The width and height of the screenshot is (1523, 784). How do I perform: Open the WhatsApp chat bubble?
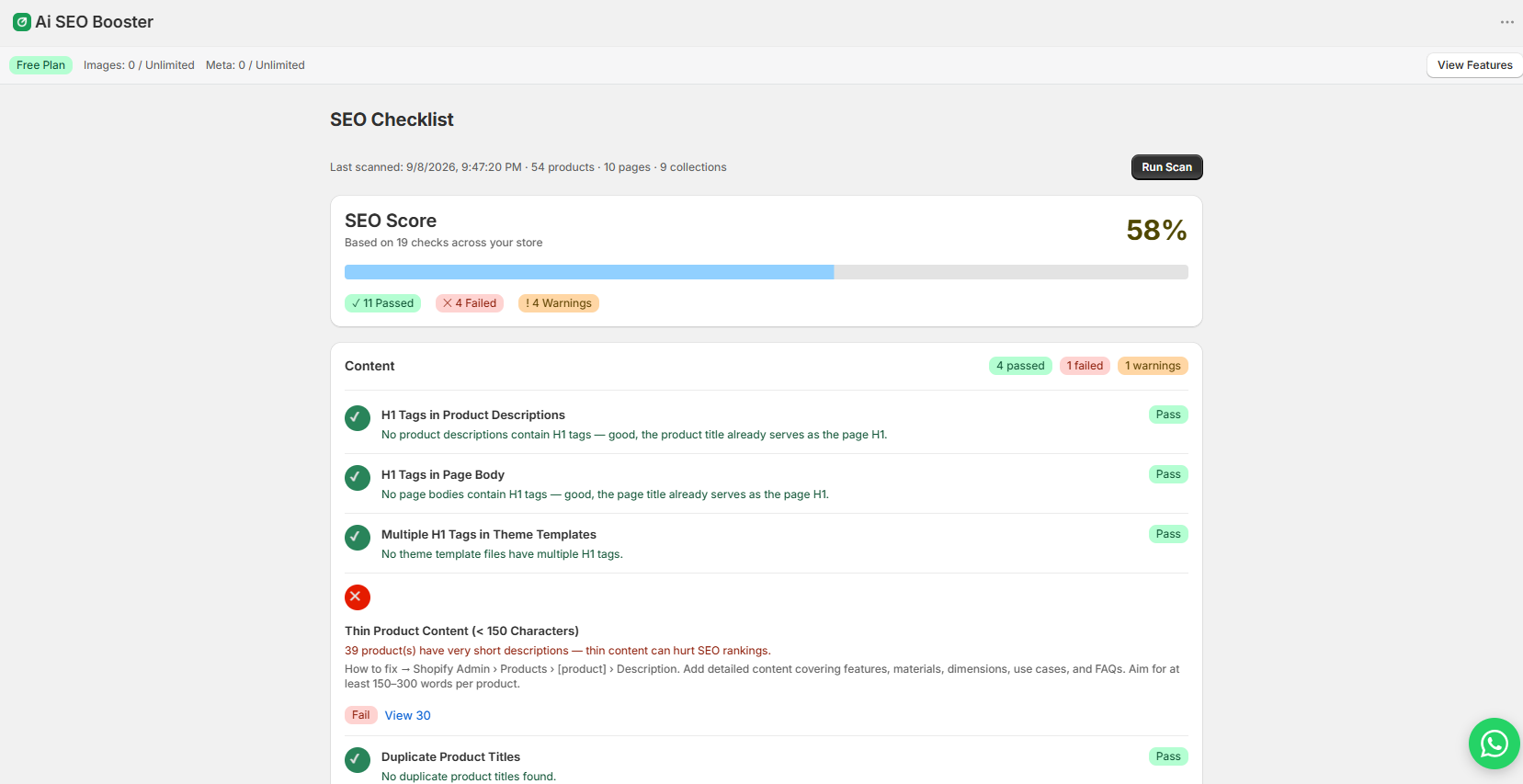pos(1494,744)
